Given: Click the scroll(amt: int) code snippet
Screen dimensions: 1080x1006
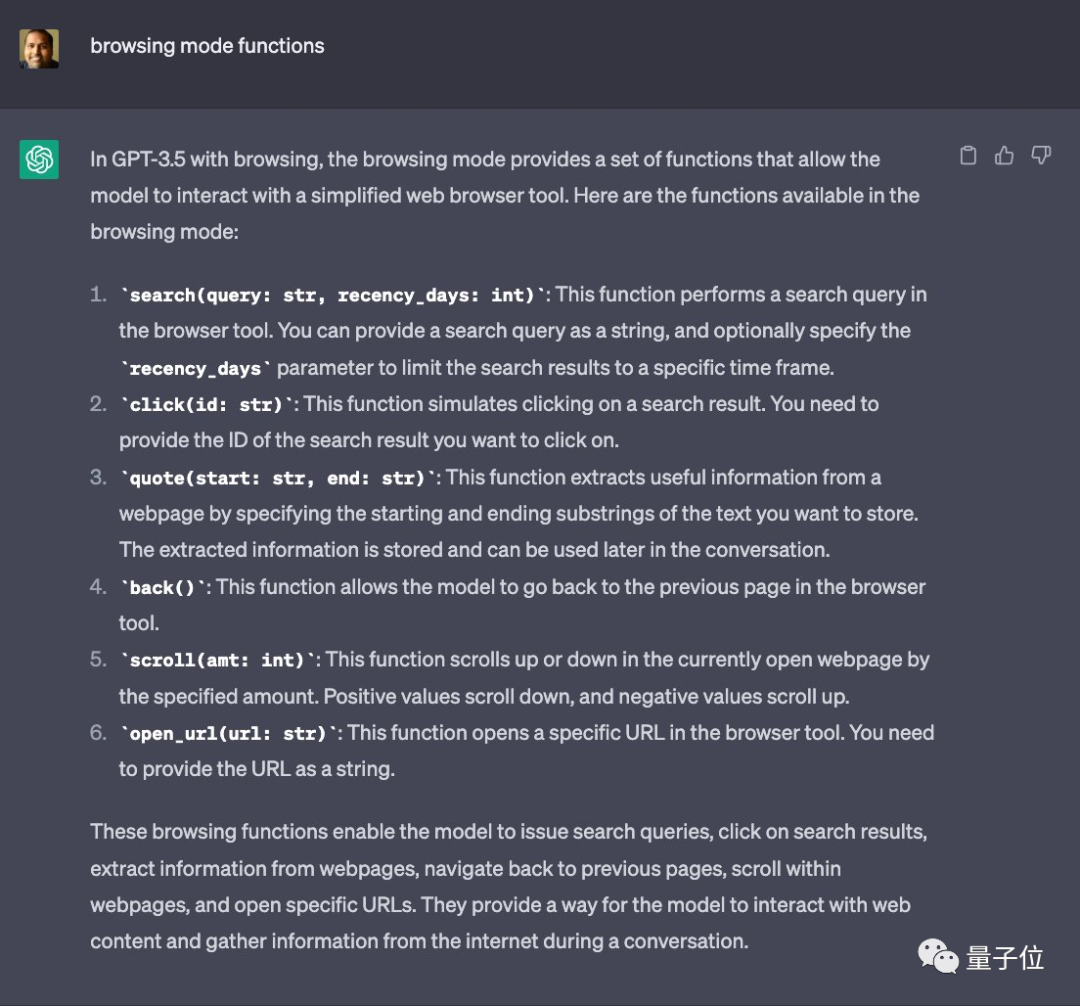Looking at the screenshot, I should (218, 660).
